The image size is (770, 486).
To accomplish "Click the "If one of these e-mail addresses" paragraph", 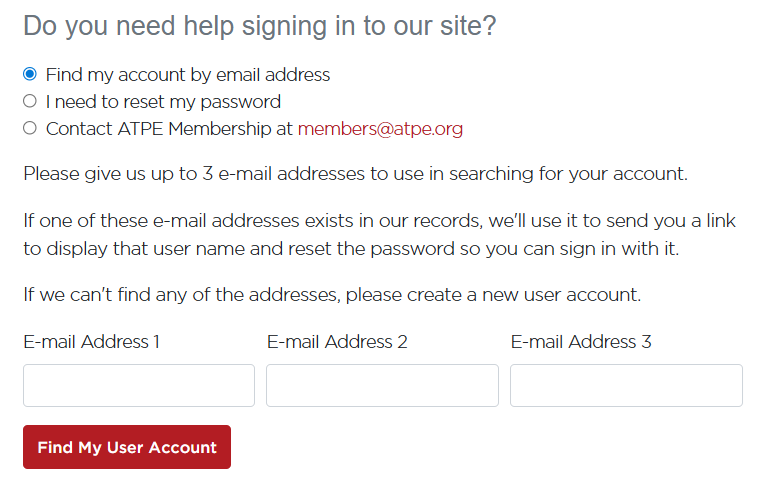I will 379,234.
